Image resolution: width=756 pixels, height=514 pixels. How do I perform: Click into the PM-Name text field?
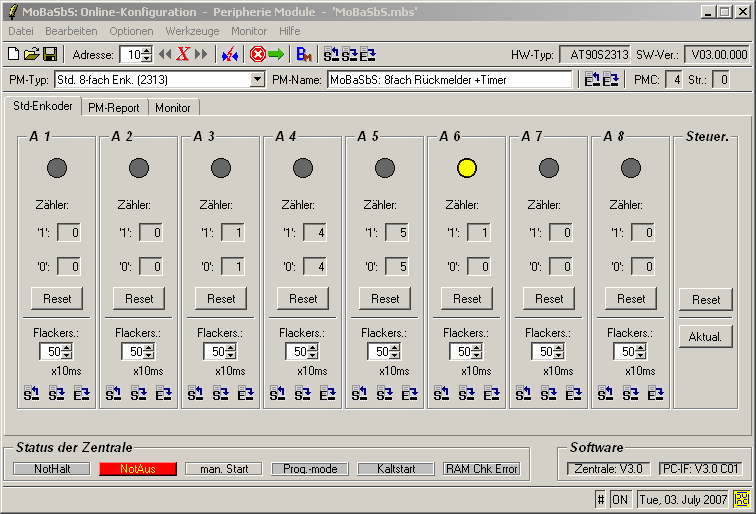point(450,79)
